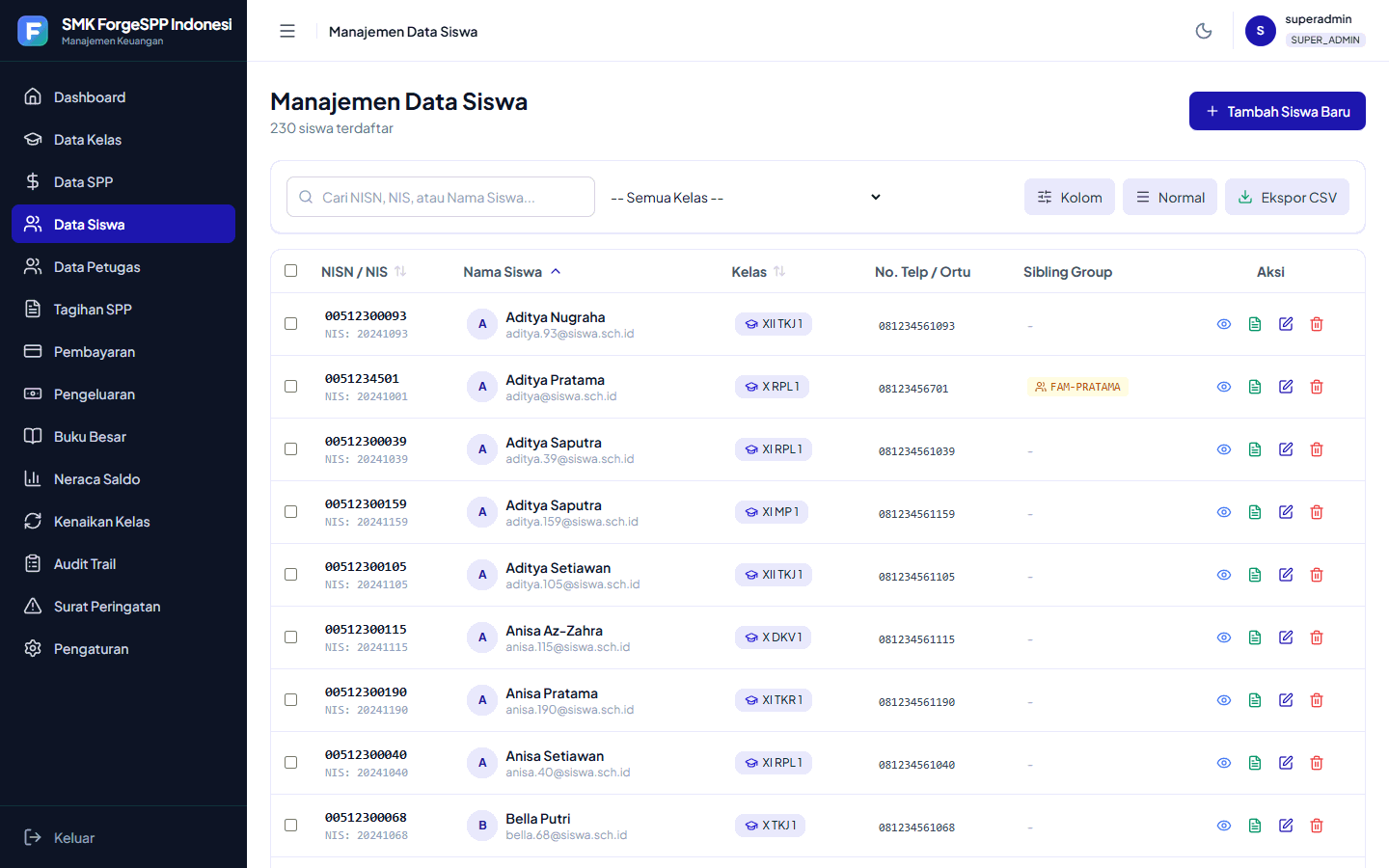Edit Aditya Nugraha's record

point(1286,324)
